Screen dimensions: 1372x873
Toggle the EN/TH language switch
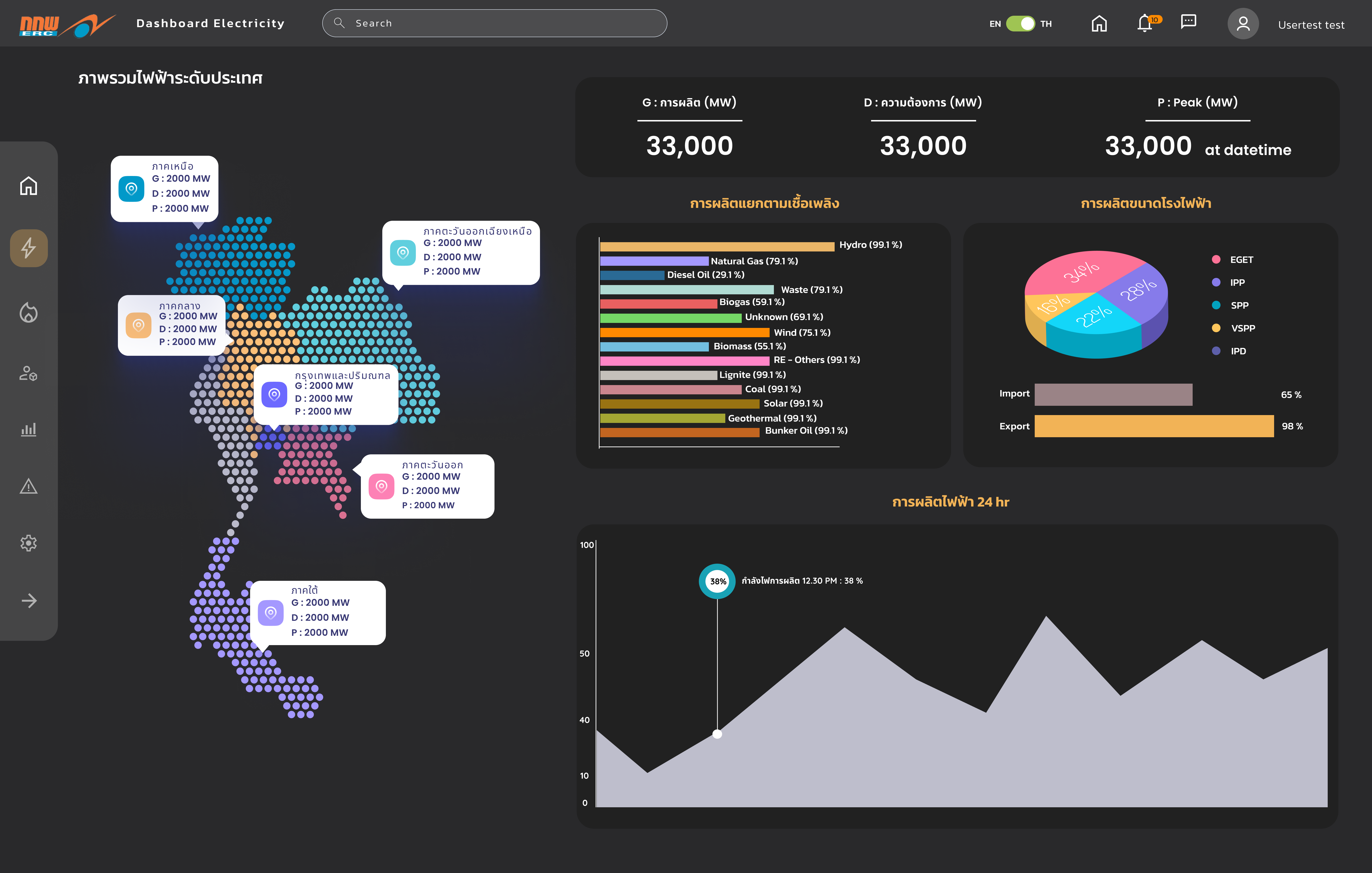(x=1020, y=23)
